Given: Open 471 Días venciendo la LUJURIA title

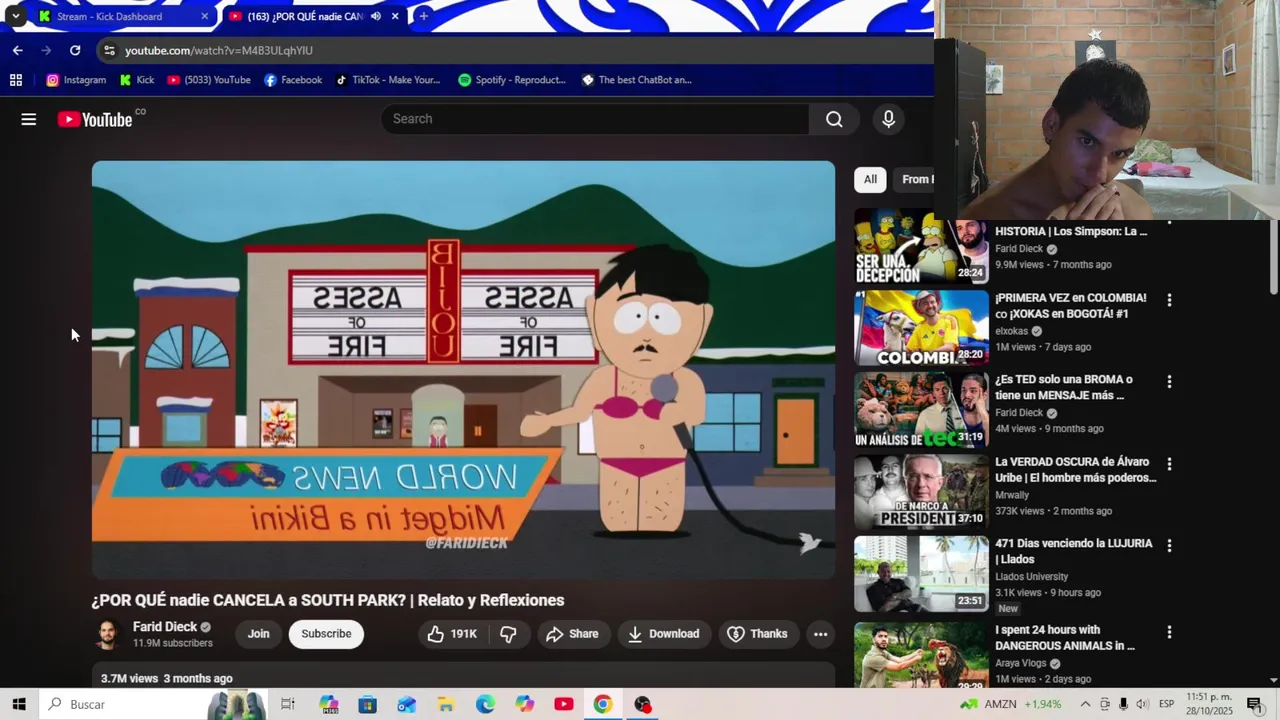Looking at the screenshot, I should click(1073, 552).
